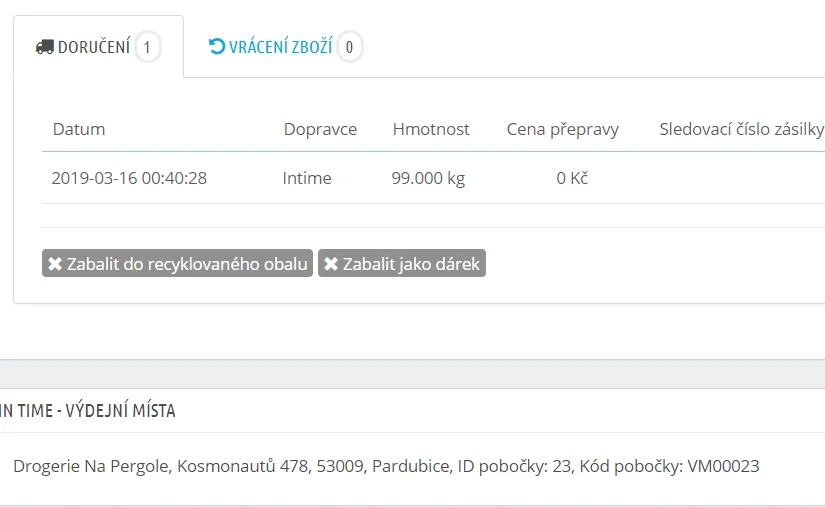Click the X icon on recycled packaging badge
This screenshot has width=825, height=507.
click(54, 264)
